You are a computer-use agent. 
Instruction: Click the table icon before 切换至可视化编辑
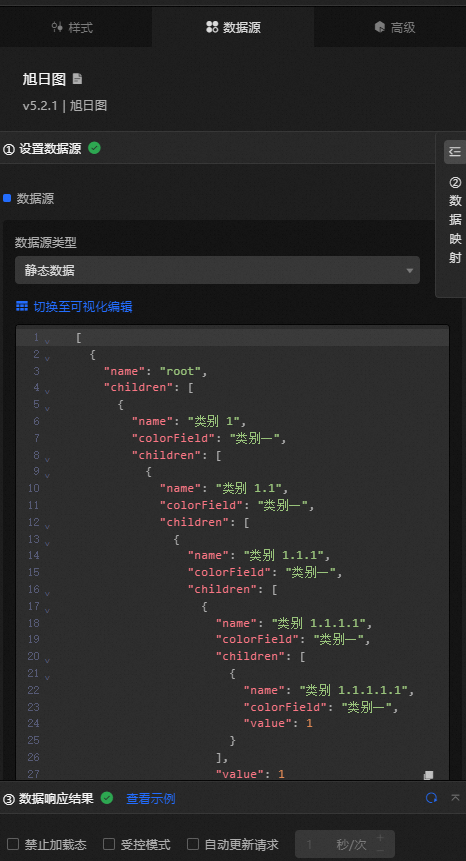pyautogui.click(x=22, y=306)
